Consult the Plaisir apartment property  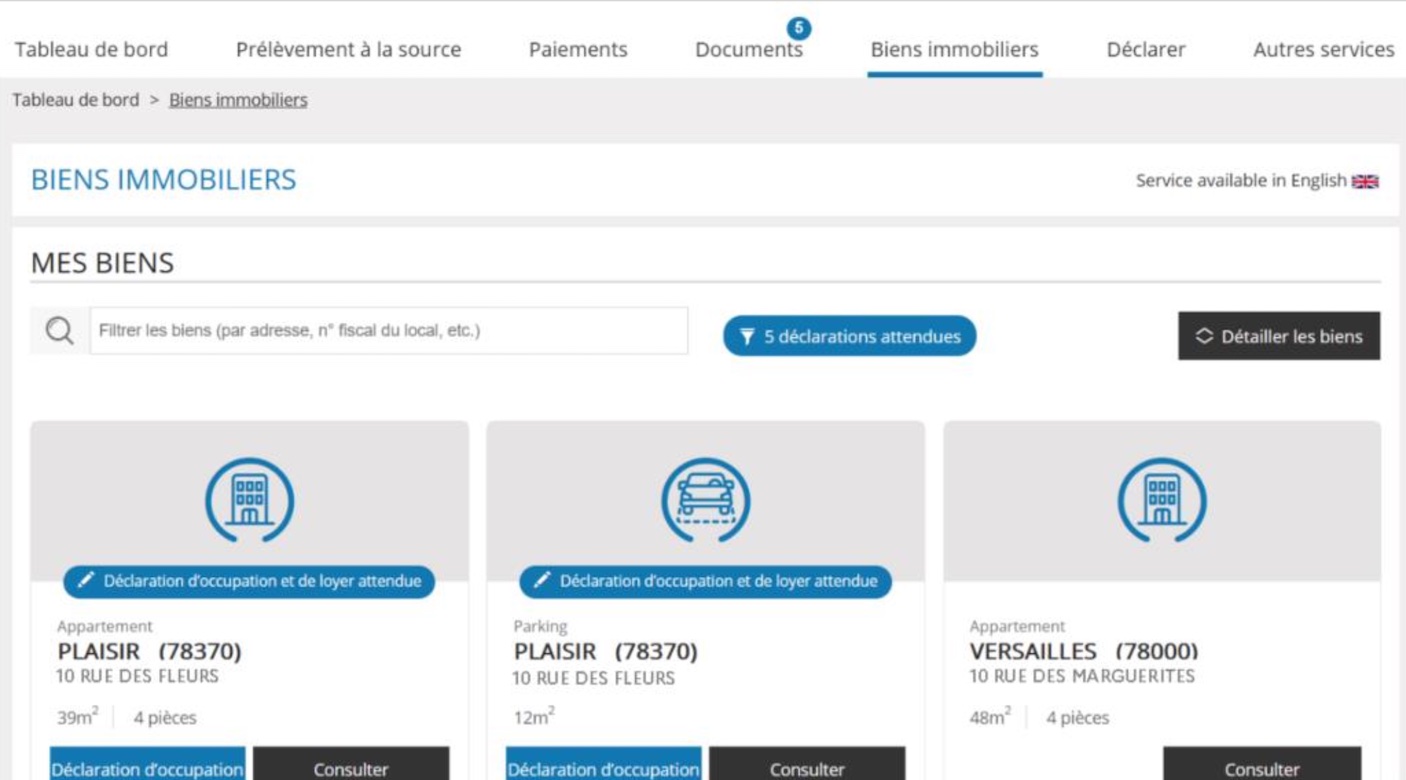(351, 765)
